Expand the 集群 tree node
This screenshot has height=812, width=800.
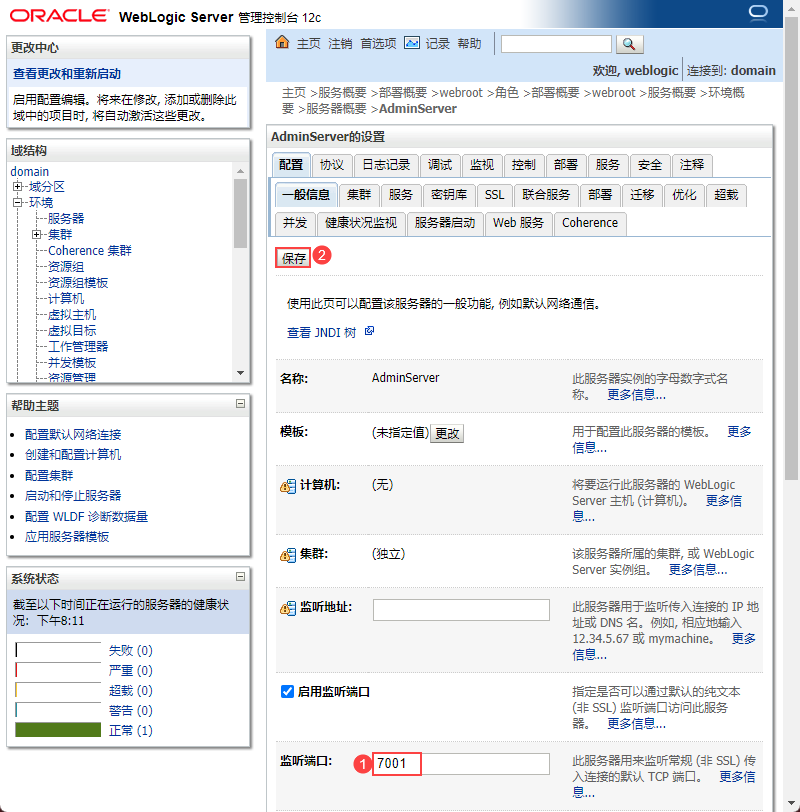[36, 235]
